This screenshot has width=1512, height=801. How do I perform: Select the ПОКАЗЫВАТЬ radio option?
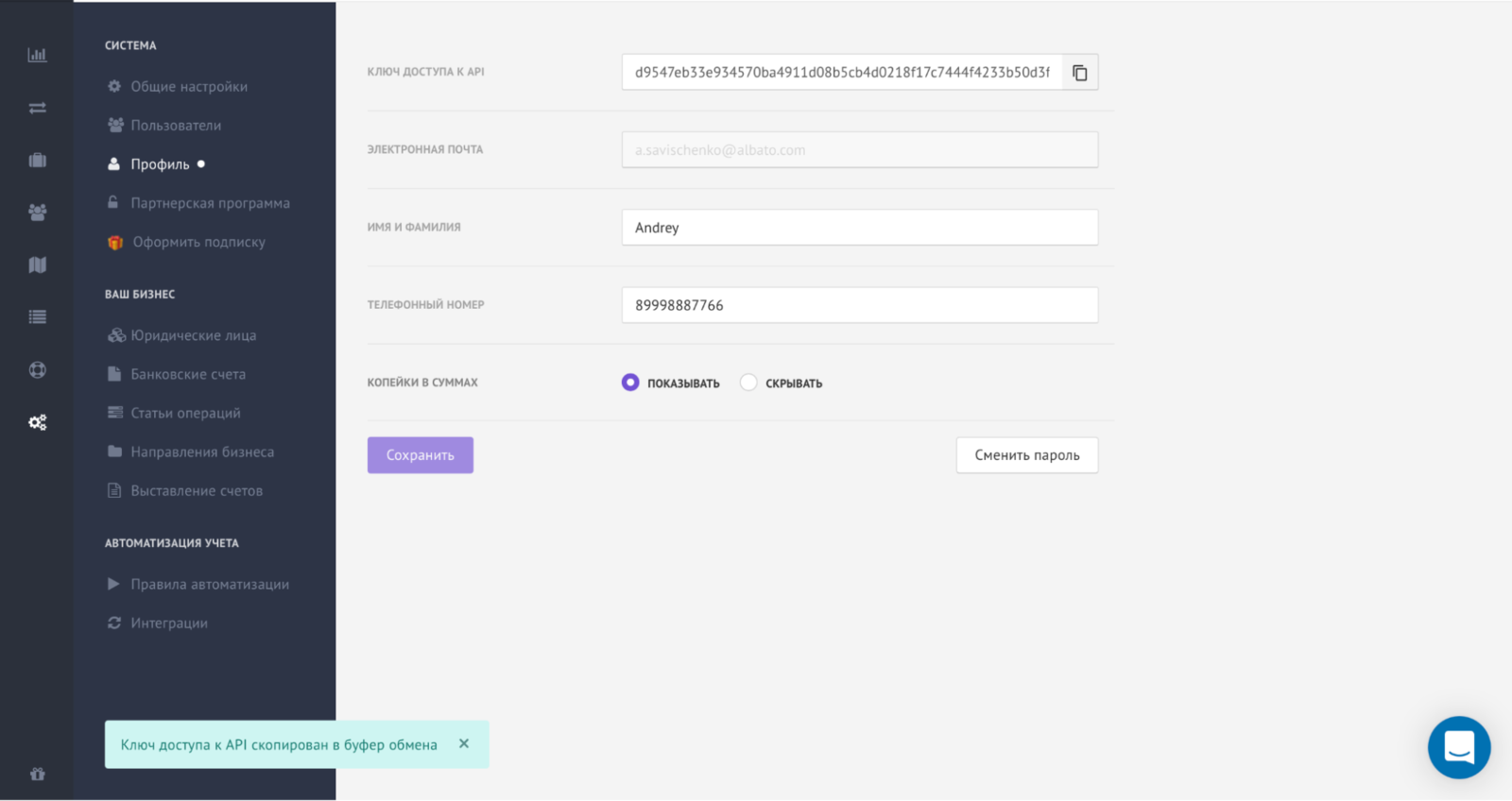pyautogui.click(x=630, y=383)
